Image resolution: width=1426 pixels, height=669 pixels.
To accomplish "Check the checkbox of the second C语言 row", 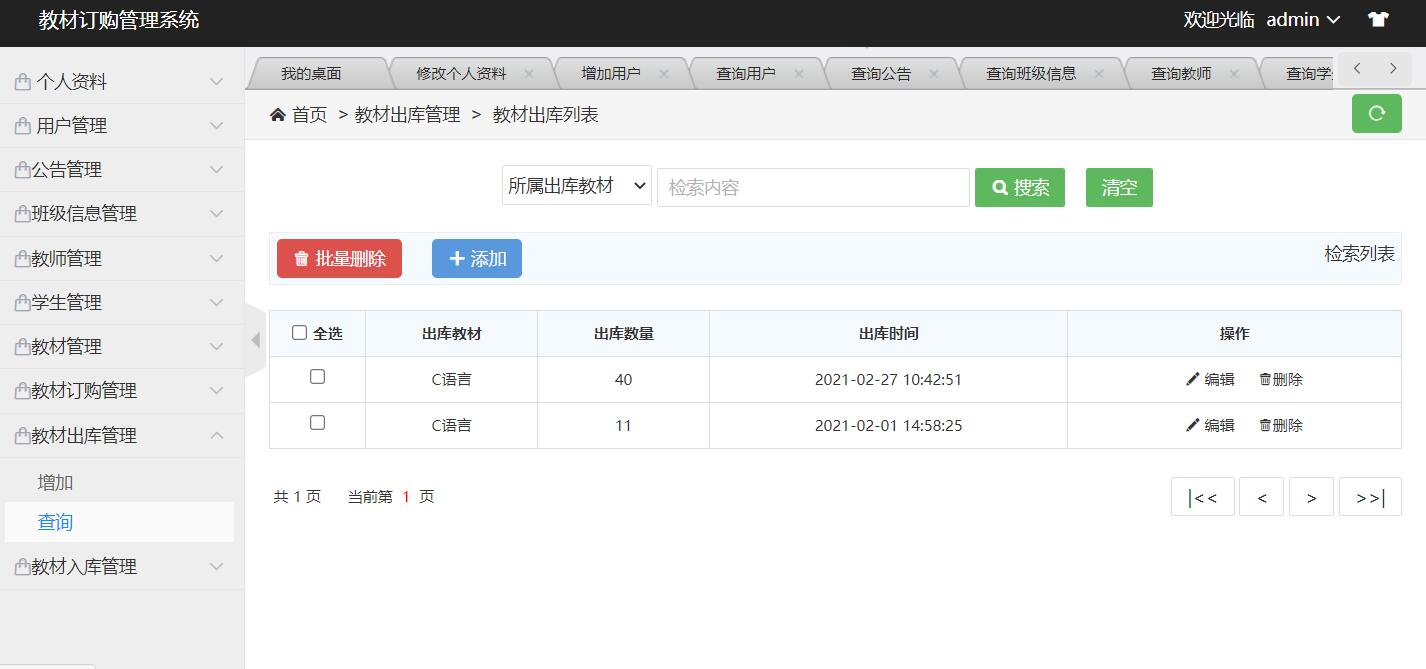I will [x=317, y=425].
